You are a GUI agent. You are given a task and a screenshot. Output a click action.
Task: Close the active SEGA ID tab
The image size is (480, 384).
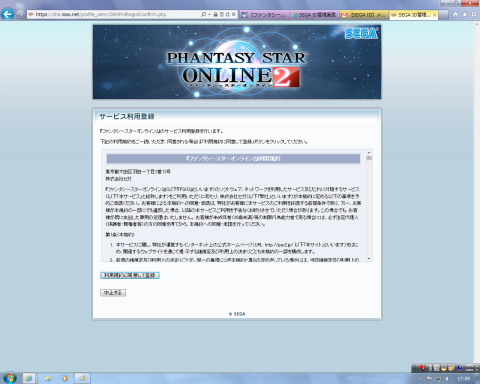(x=434, y=15)
